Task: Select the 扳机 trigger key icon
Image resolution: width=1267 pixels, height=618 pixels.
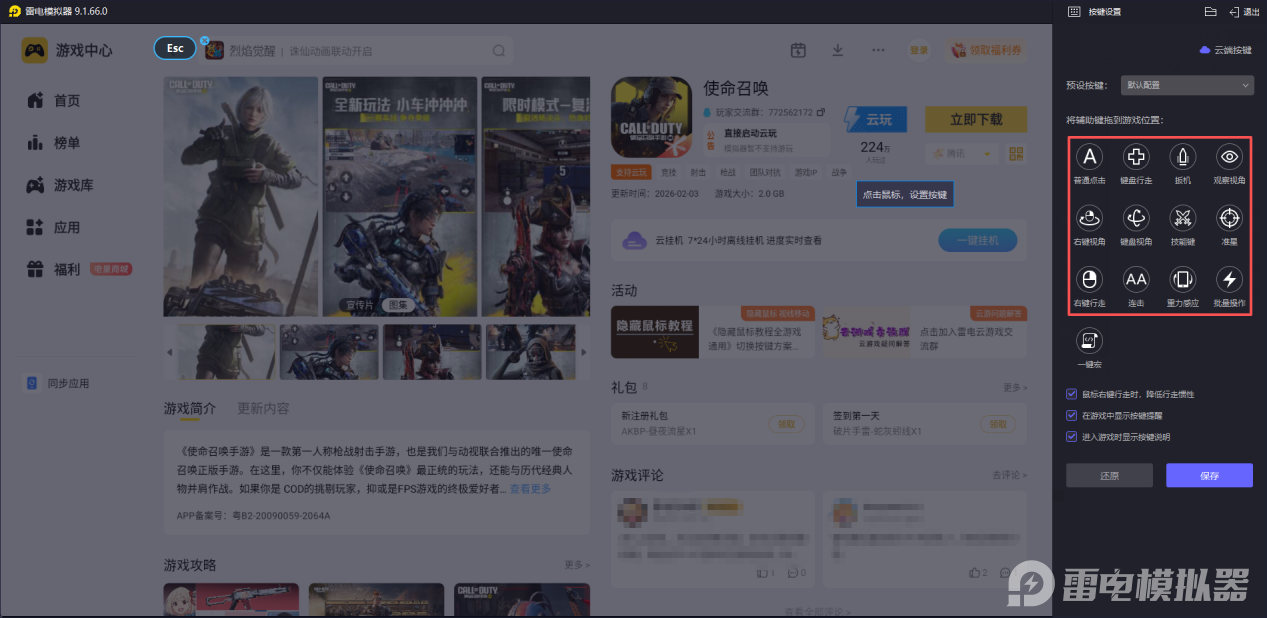Action: 1183,156
